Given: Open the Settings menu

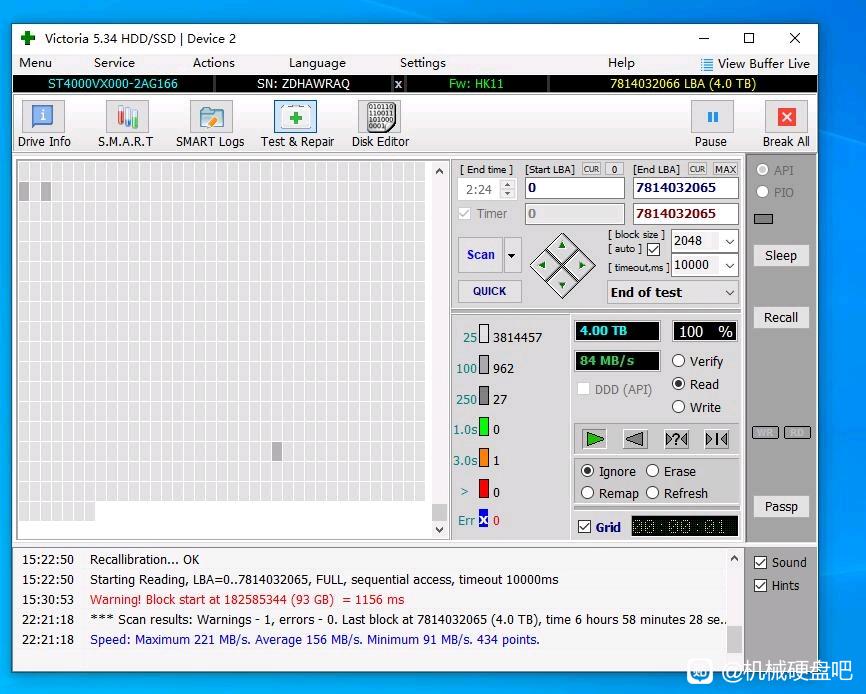Looking at the screenshot, I should [x=423, y=63].
